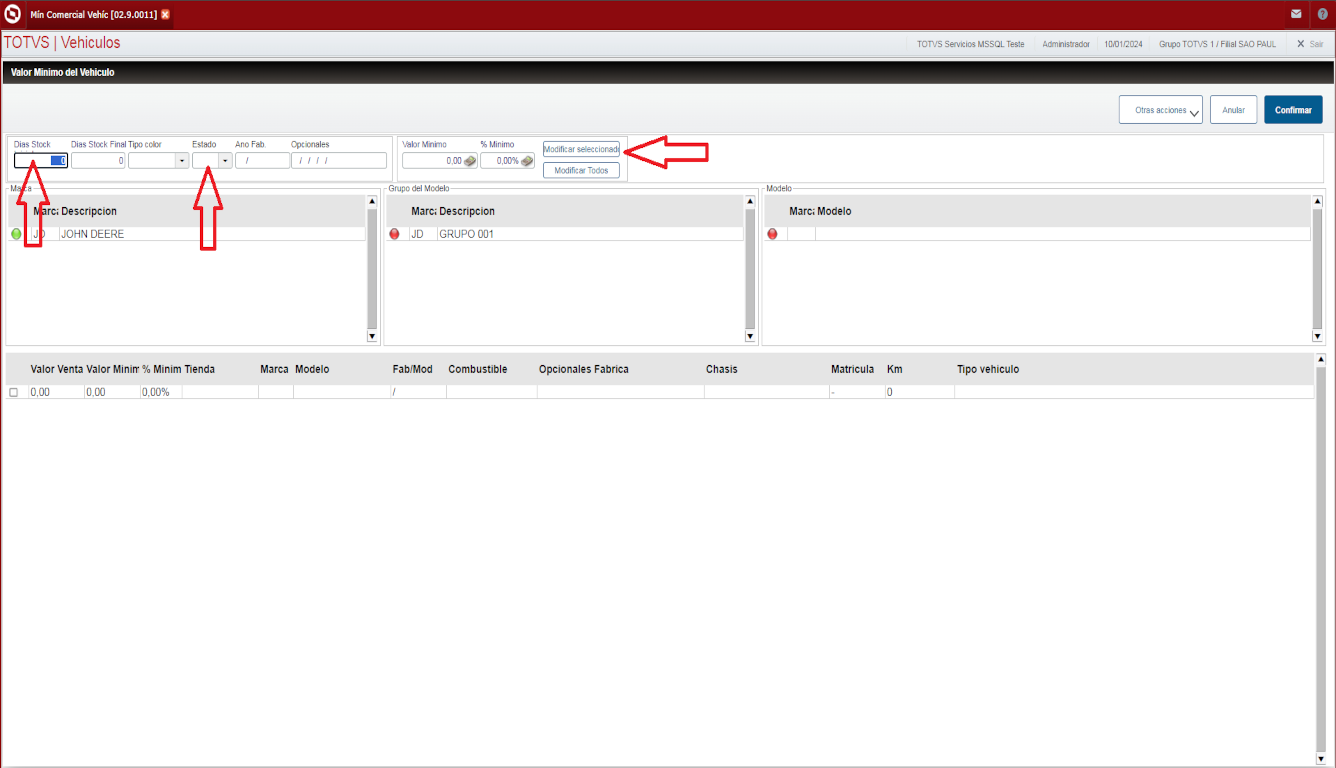
Task: Click TOTVS Servicios MSSQL Teste label
Action: point(970,44)
